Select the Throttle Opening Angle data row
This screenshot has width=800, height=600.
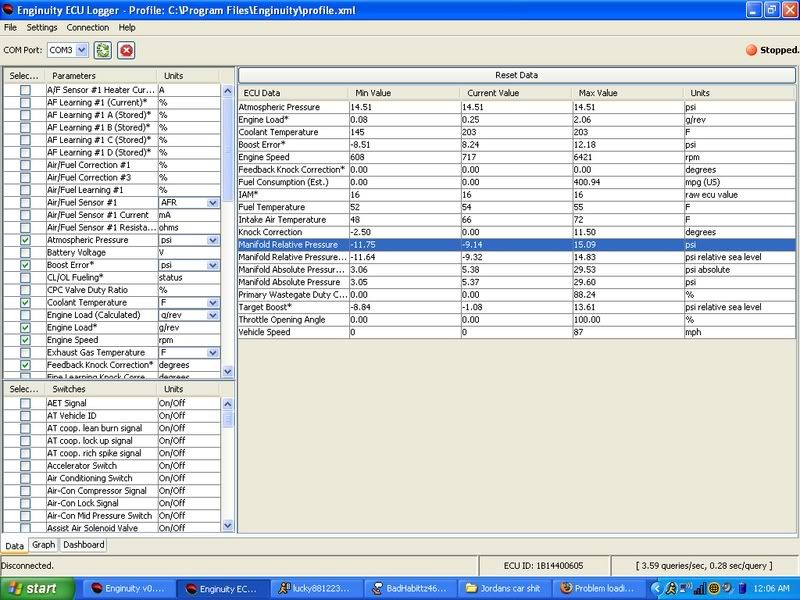pos(516,320)
